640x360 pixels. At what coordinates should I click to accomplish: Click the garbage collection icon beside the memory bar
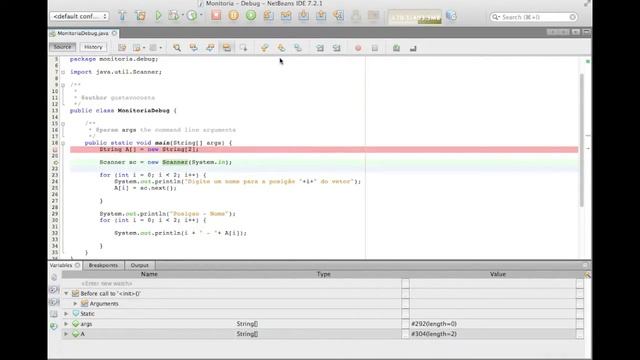tap(451, 16)
